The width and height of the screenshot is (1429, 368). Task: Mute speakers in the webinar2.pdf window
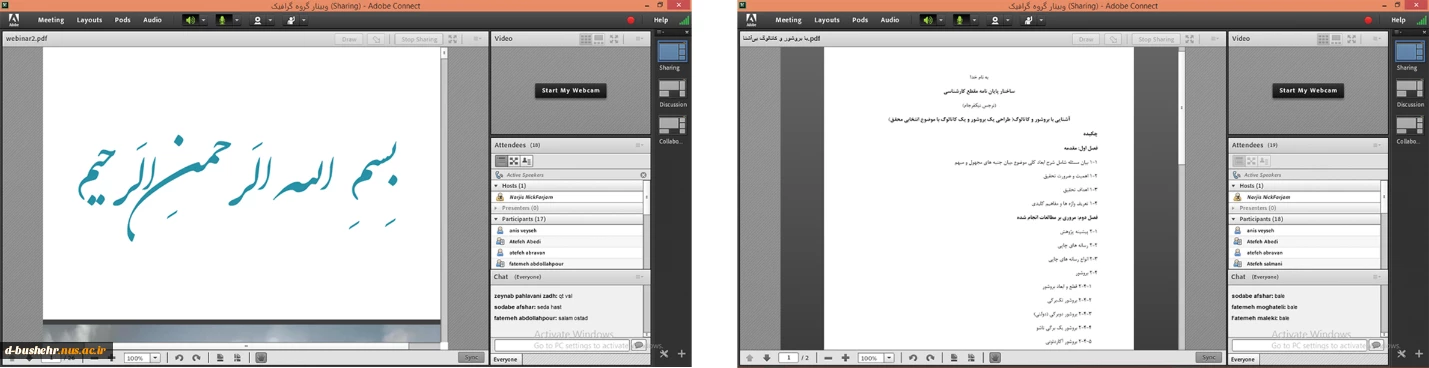coord(190,20)
